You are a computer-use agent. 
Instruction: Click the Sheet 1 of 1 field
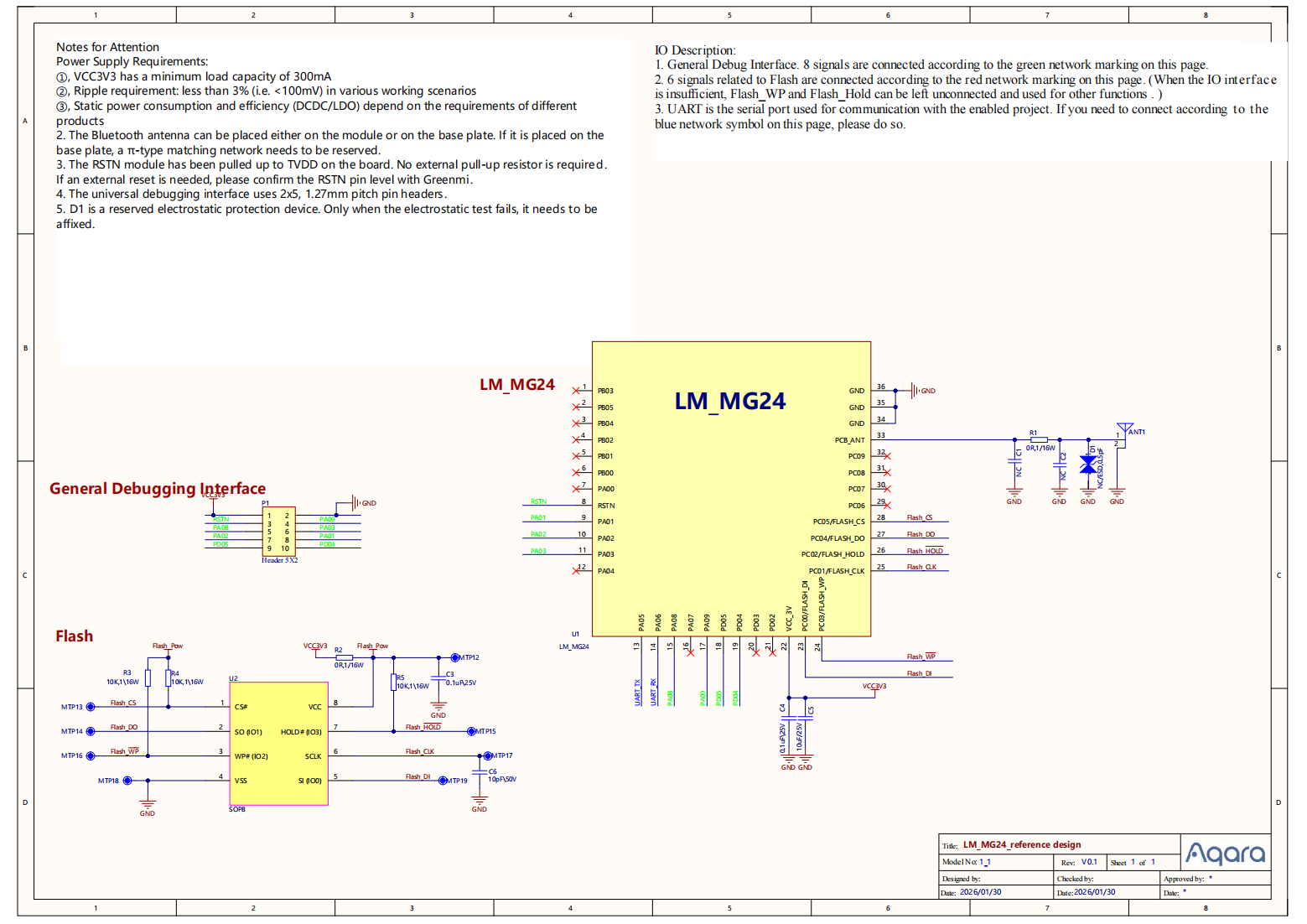click(x=1133, y=862)
